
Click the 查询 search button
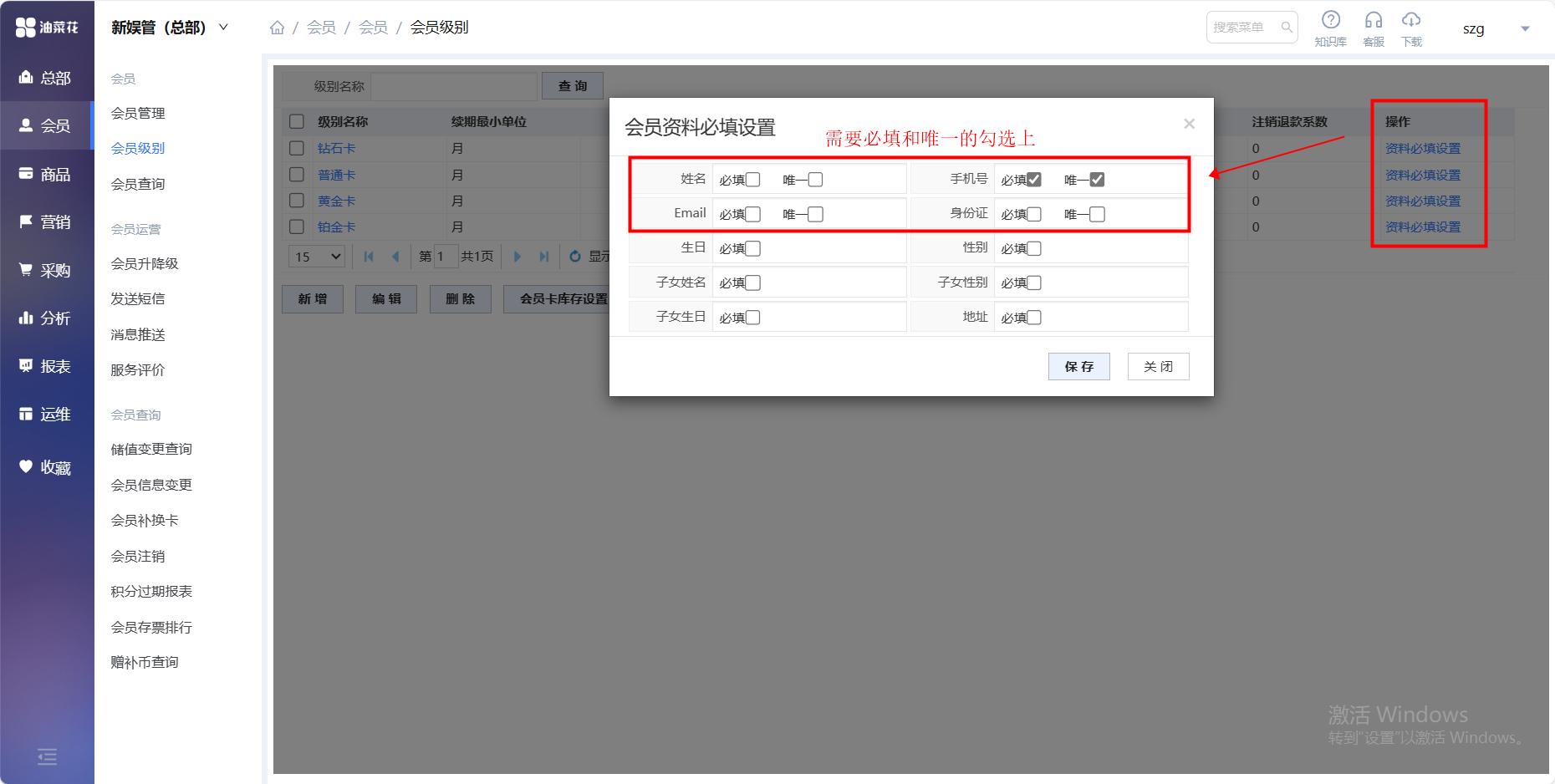(573, 86)
